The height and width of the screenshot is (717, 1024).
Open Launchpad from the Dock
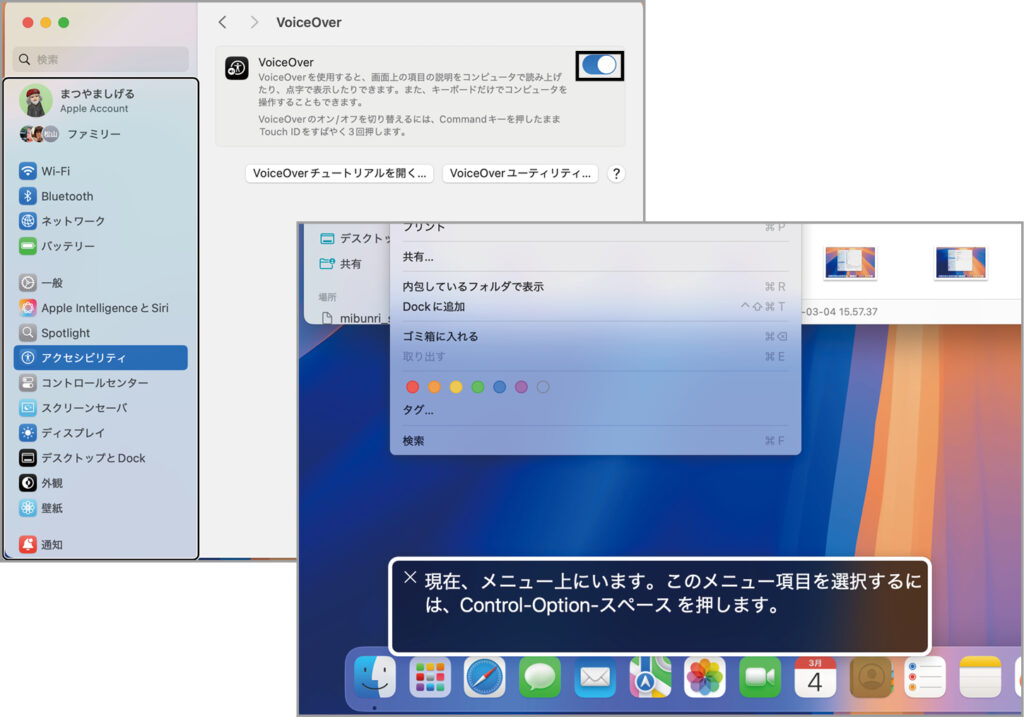(x=430, y=677)
